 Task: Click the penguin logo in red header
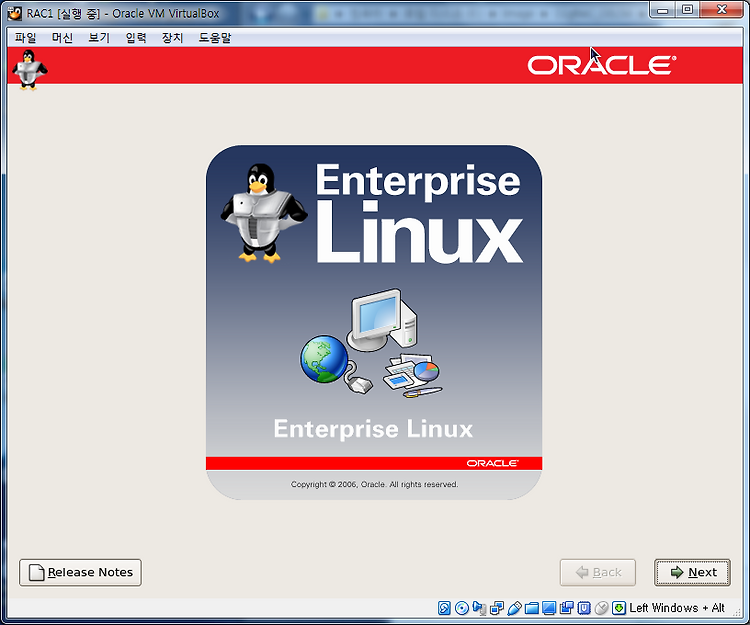point(29,69)
